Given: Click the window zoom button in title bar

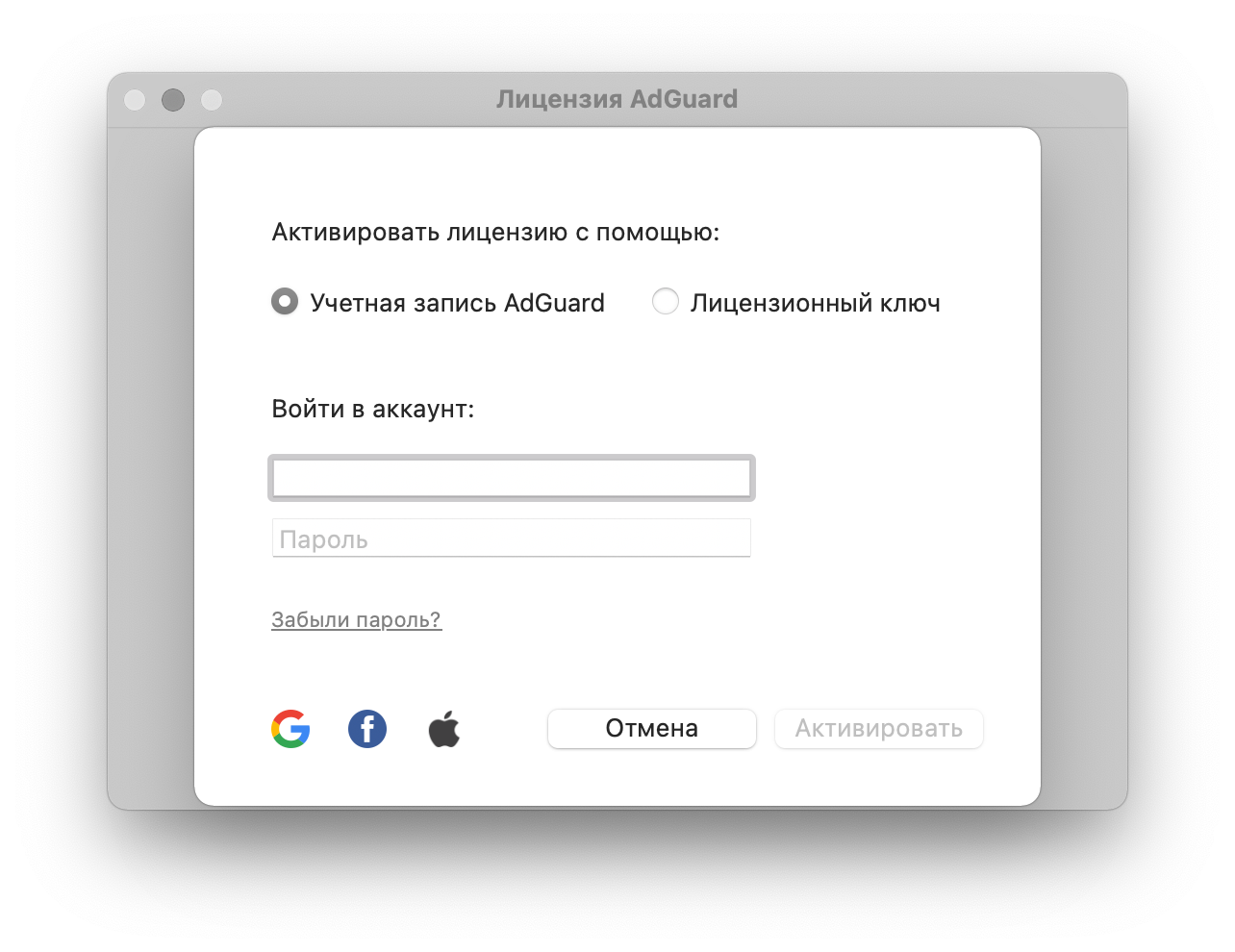Looking at the screenshot, I should click(x=212, y=100).
